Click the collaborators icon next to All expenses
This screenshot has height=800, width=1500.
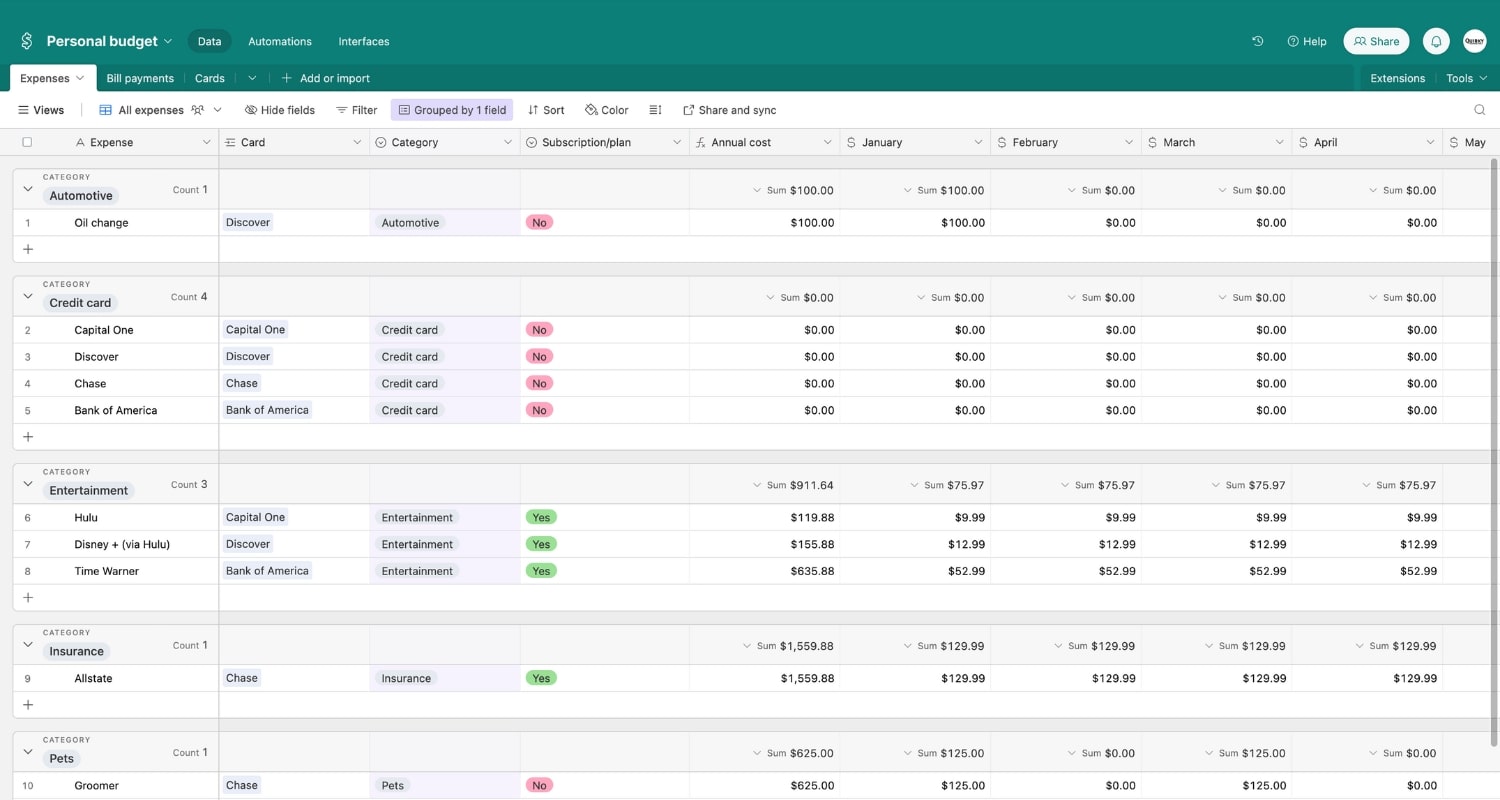click(198, 110)
